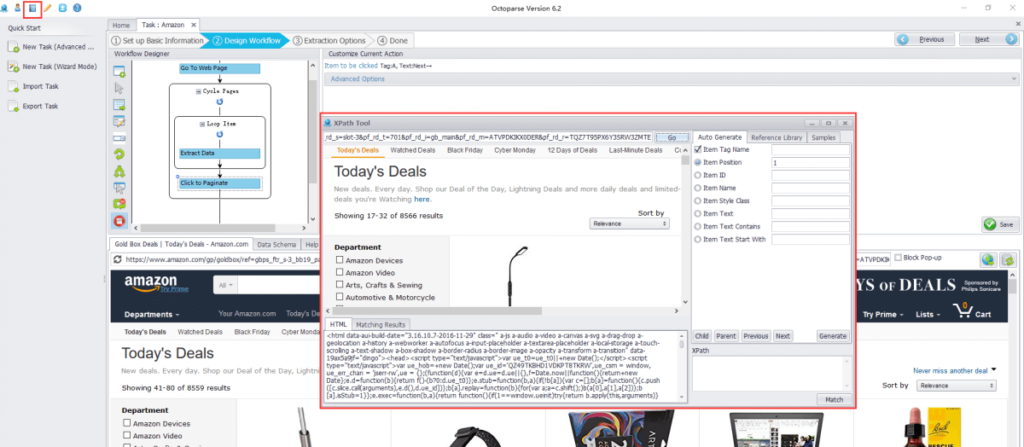Click the Item Position value field

tap(810, 162)
